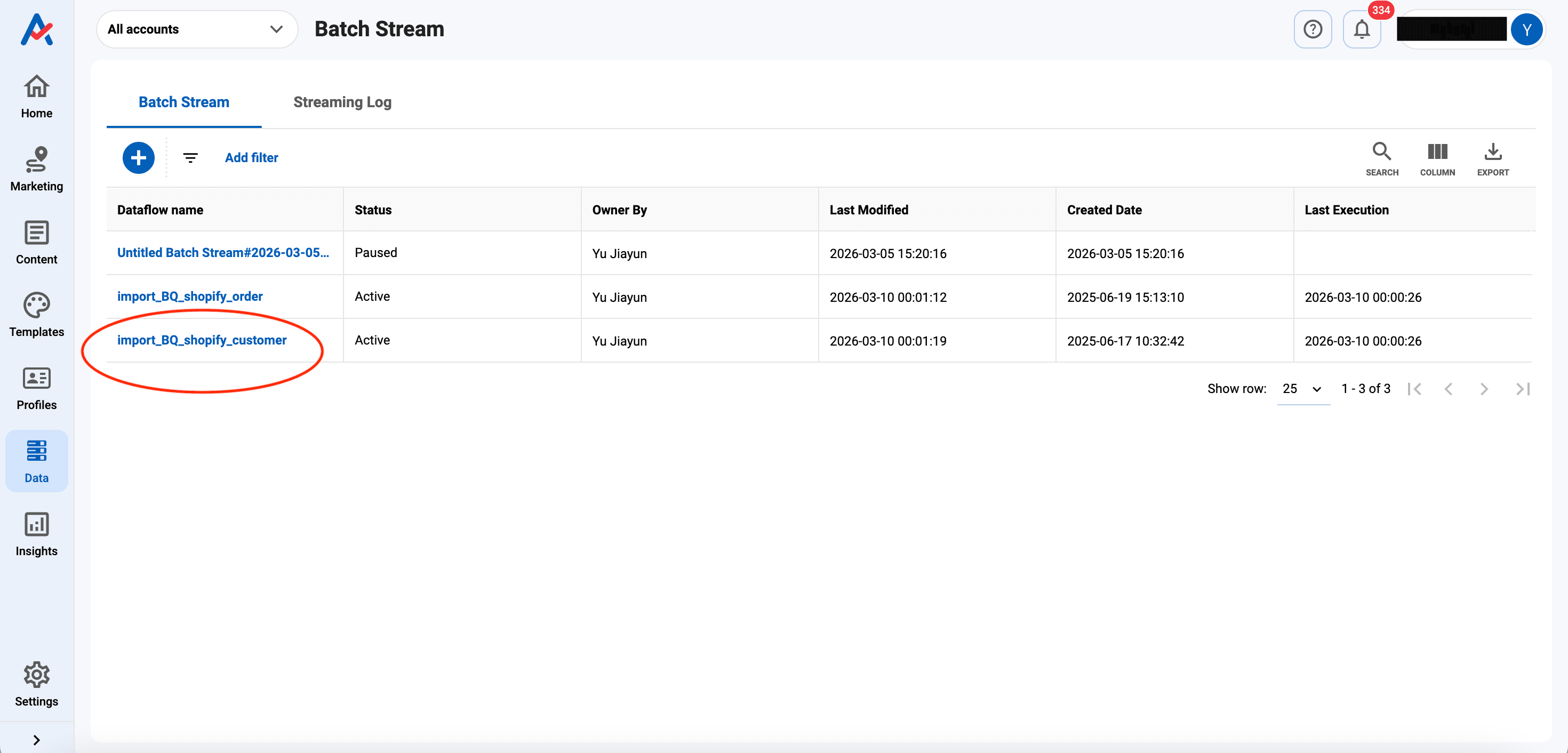Viewport: 1568px width, 753px height.
Task: Click the filter funnel icon
Action: [190, 158]
